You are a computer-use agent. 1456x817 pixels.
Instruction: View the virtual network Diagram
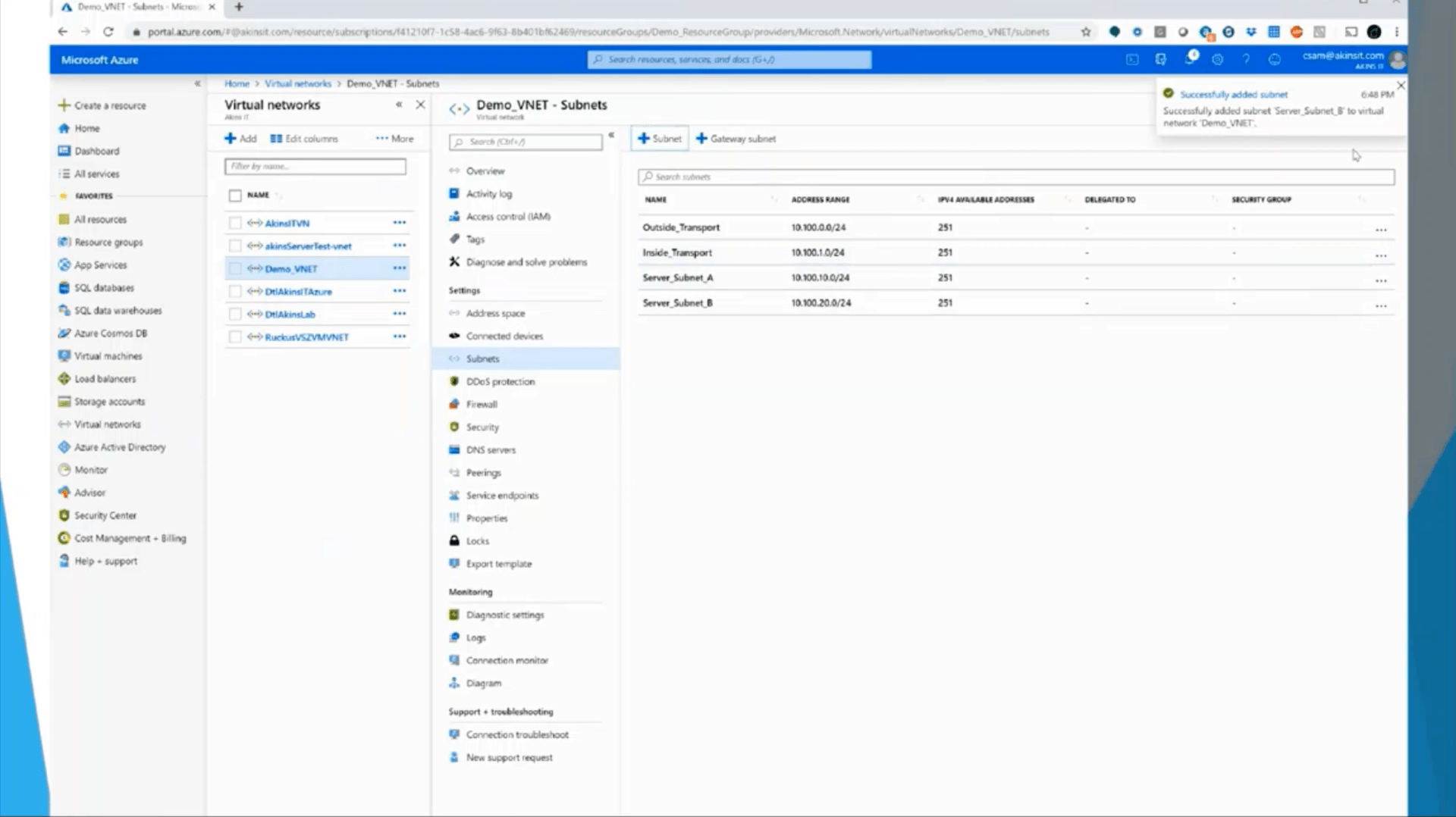click(x=483, y=683)
